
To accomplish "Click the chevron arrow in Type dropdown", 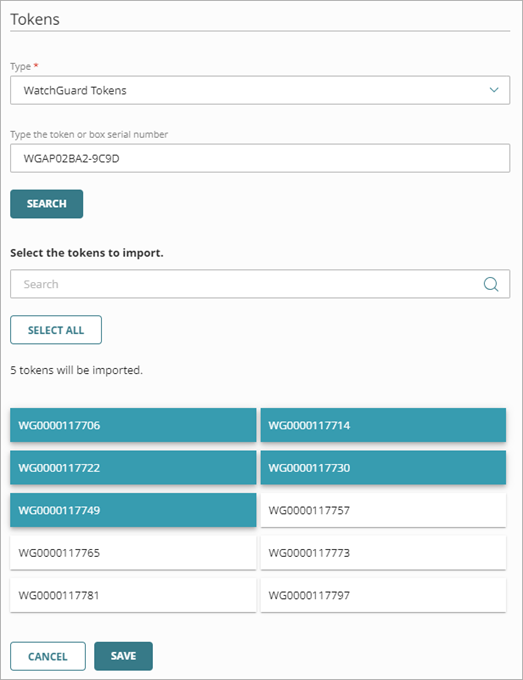I will tap(494, 90).
